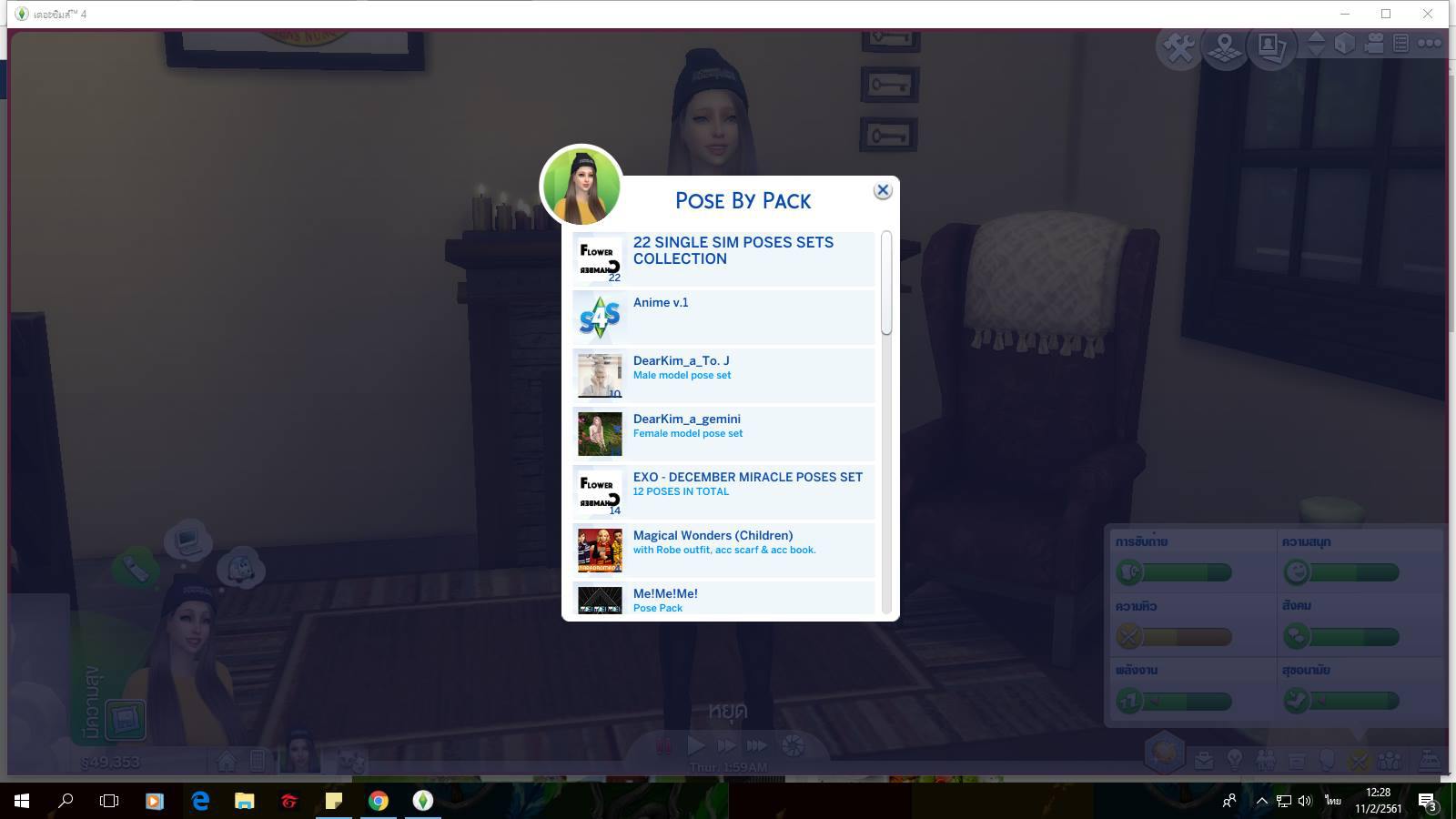
Task: Click the social need speech bubbles icon
Action: (1296, 636)
